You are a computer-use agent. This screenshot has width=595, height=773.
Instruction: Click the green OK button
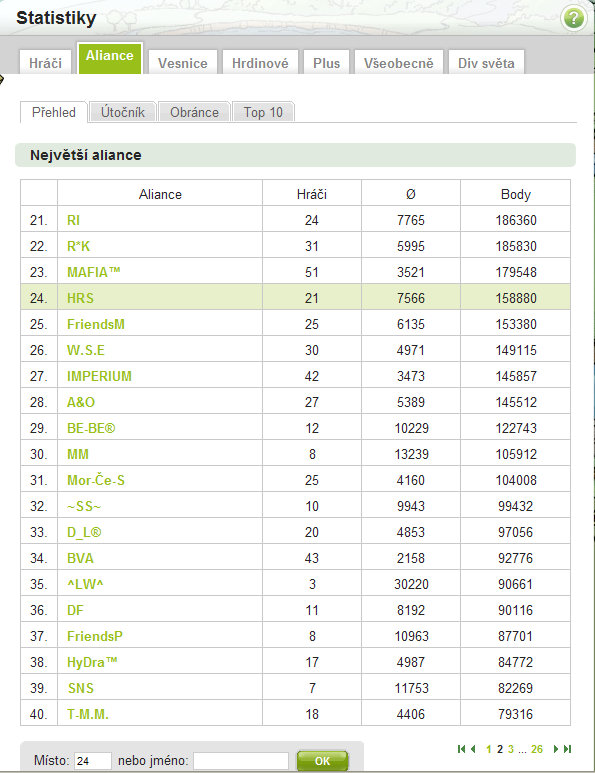(x=322, y=761)
